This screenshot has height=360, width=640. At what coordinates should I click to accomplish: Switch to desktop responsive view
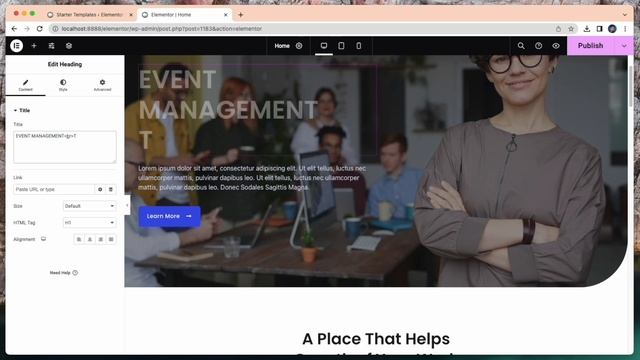pyautogui.click(x=324, y=46)
